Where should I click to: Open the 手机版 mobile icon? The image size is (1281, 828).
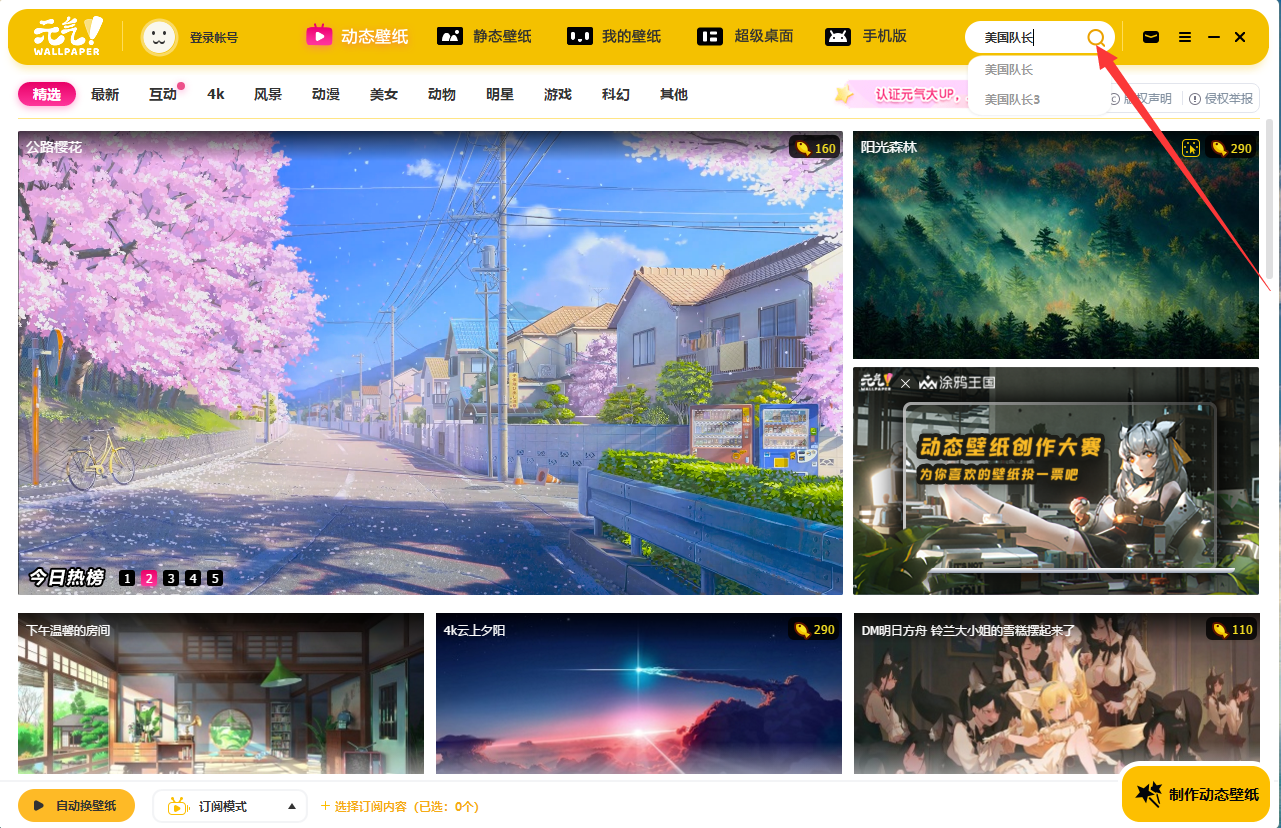pyautogui.click(x=835, y=36)
